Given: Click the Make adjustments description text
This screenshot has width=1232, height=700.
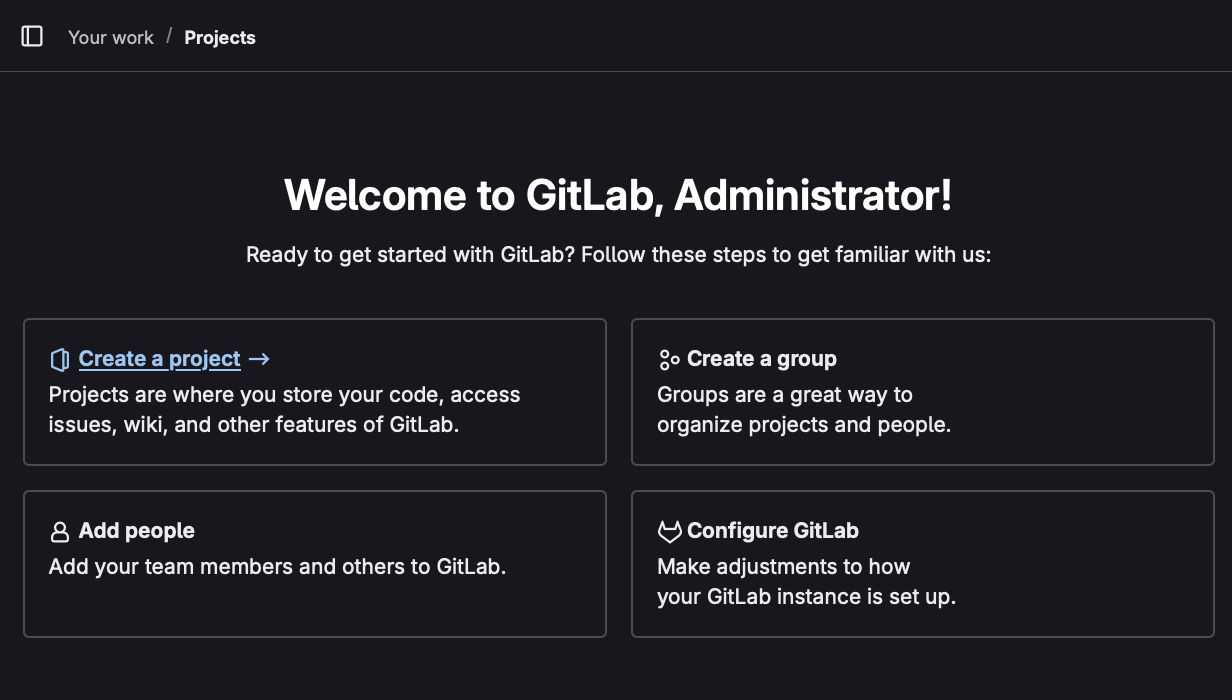Looking at the screenshot, I should point(783,566).
